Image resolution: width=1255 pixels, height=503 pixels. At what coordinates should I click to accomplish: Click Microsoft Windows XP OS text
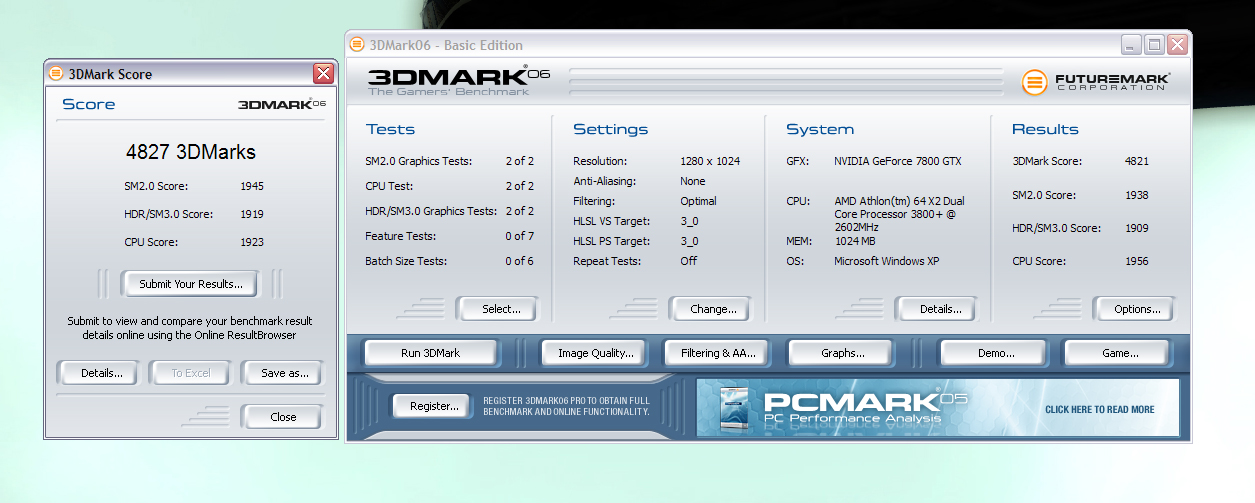(x=887, y=261)
